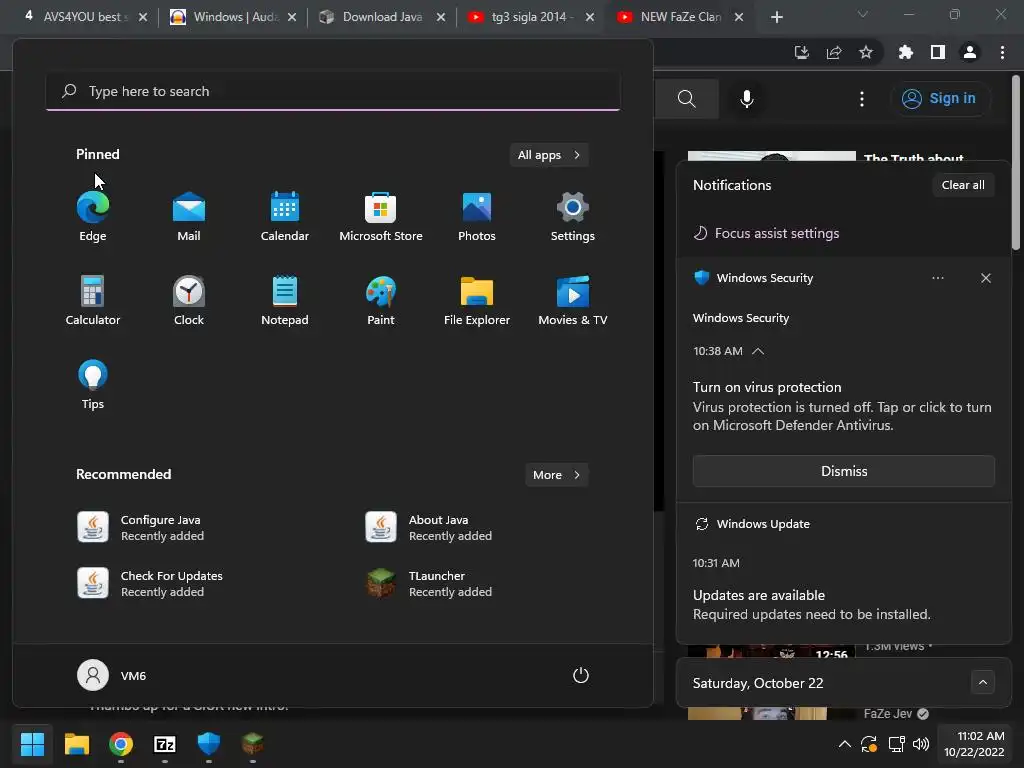The width and height of the screenshot is (1024, 768).
Task: Open Focus assist settings
Action: (767, 233)
